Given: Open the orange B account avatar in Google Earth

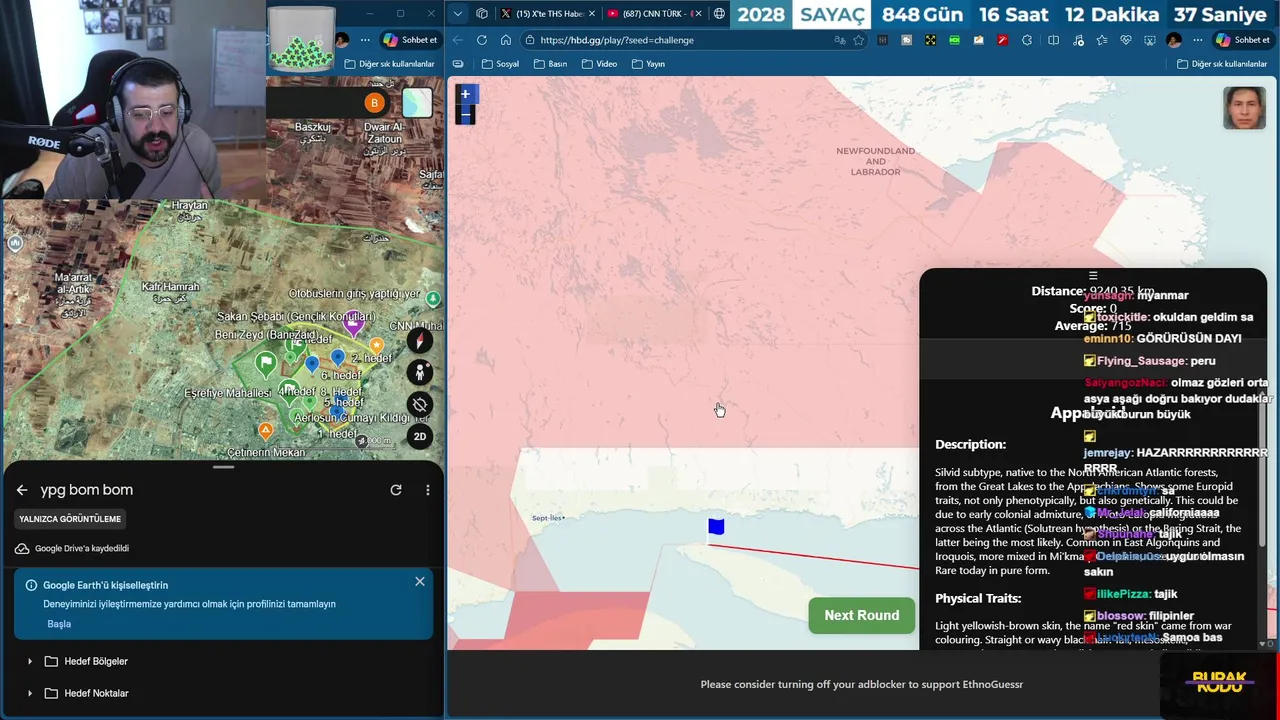Looking at the screenshot, I should click(374, 103).
